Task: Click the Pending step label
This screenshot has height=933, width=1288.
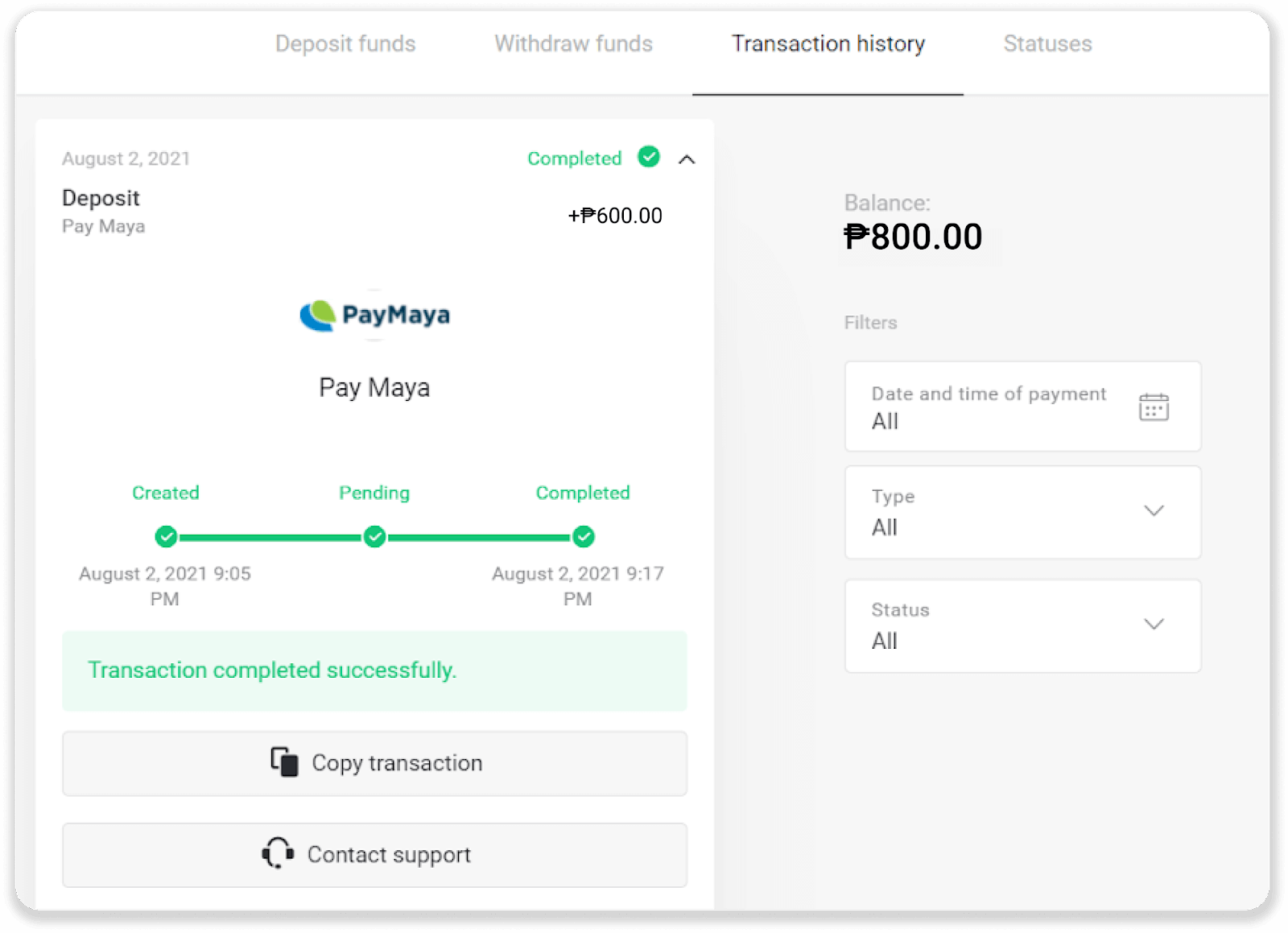Action: pyautogui.click(x=374, y=493)
